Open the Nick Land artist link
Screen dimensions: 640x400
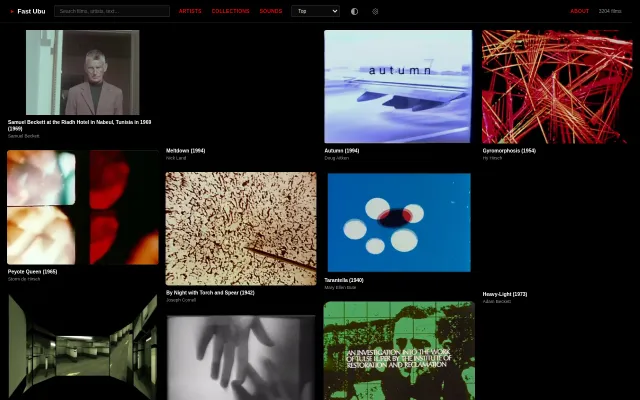(x=176, y=158)
